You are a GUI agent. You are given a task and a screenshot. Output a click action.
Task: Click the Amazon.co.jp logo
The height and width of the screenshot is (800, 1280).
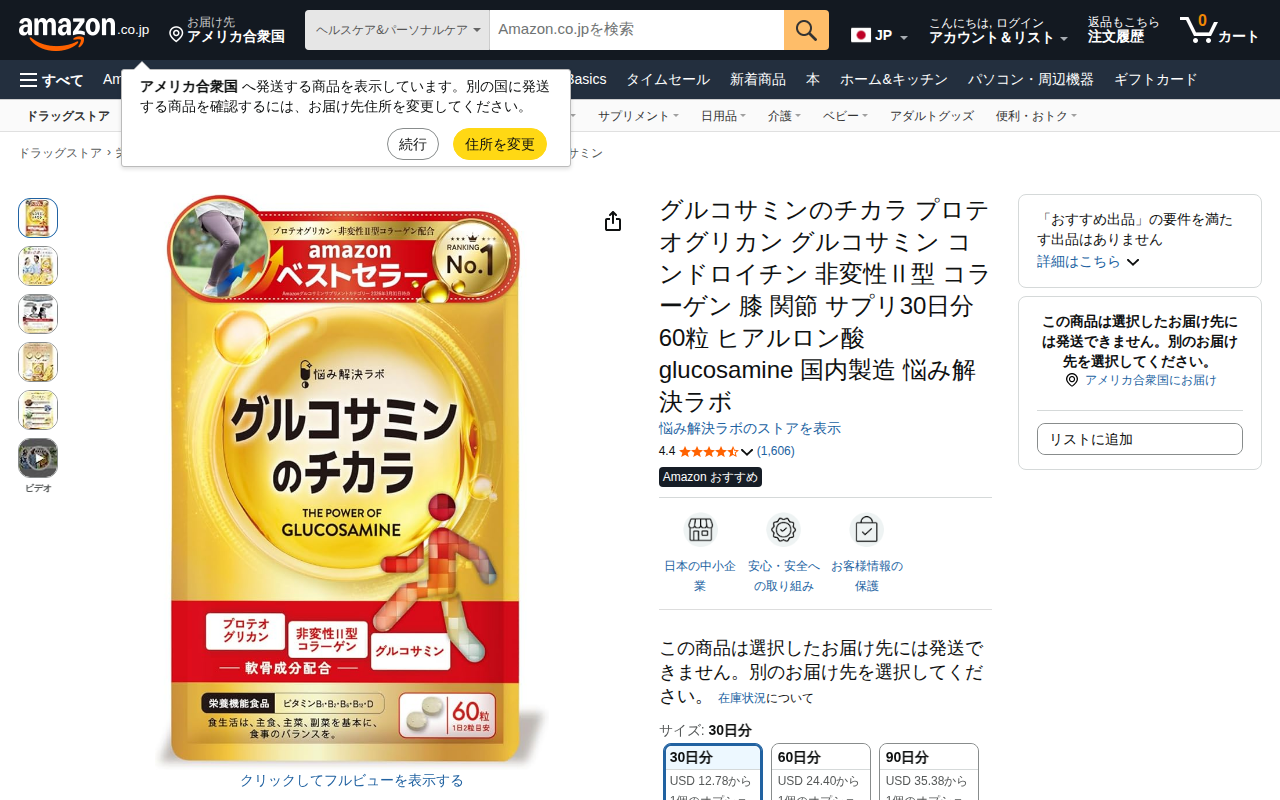pos(84,30)
